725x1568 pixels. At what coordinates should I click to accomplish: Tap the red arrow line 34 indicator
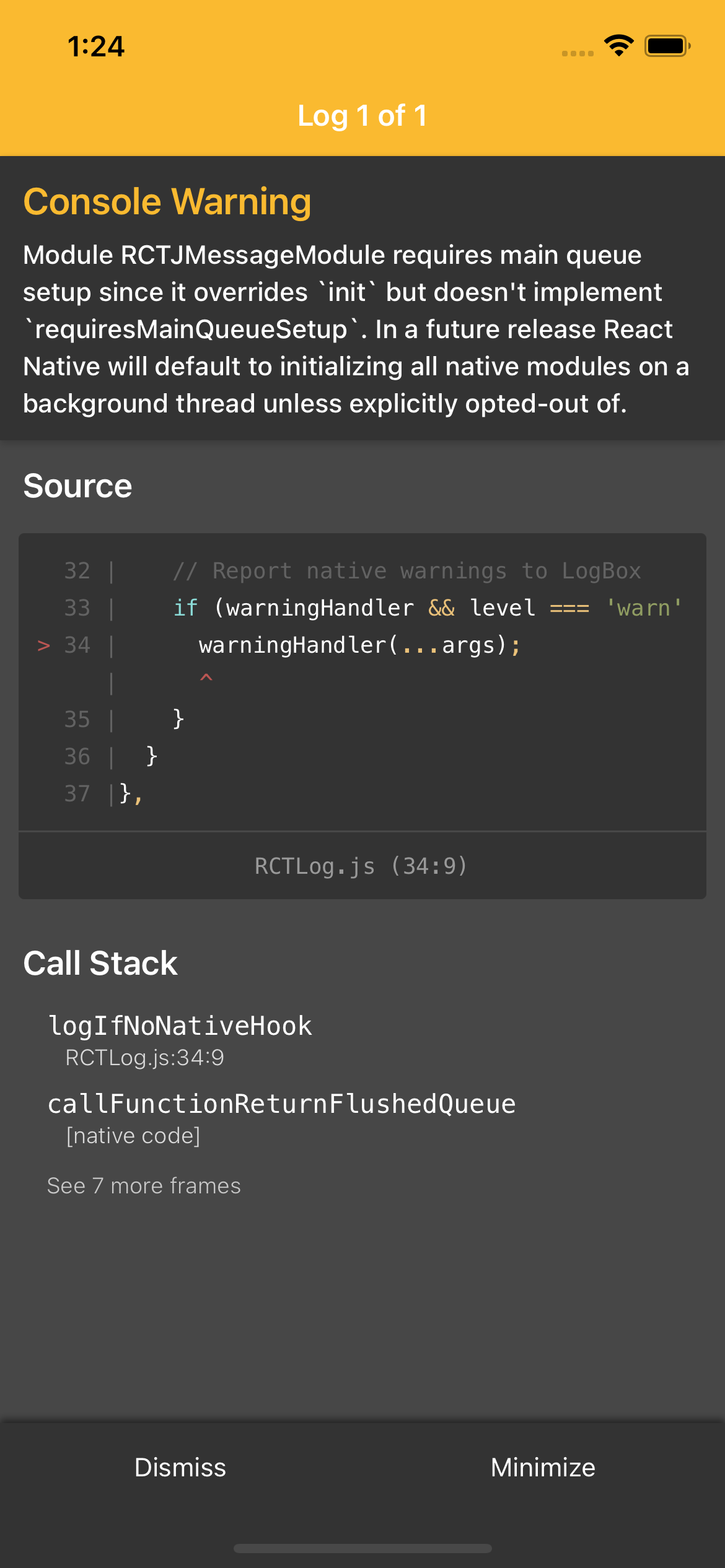43,646
